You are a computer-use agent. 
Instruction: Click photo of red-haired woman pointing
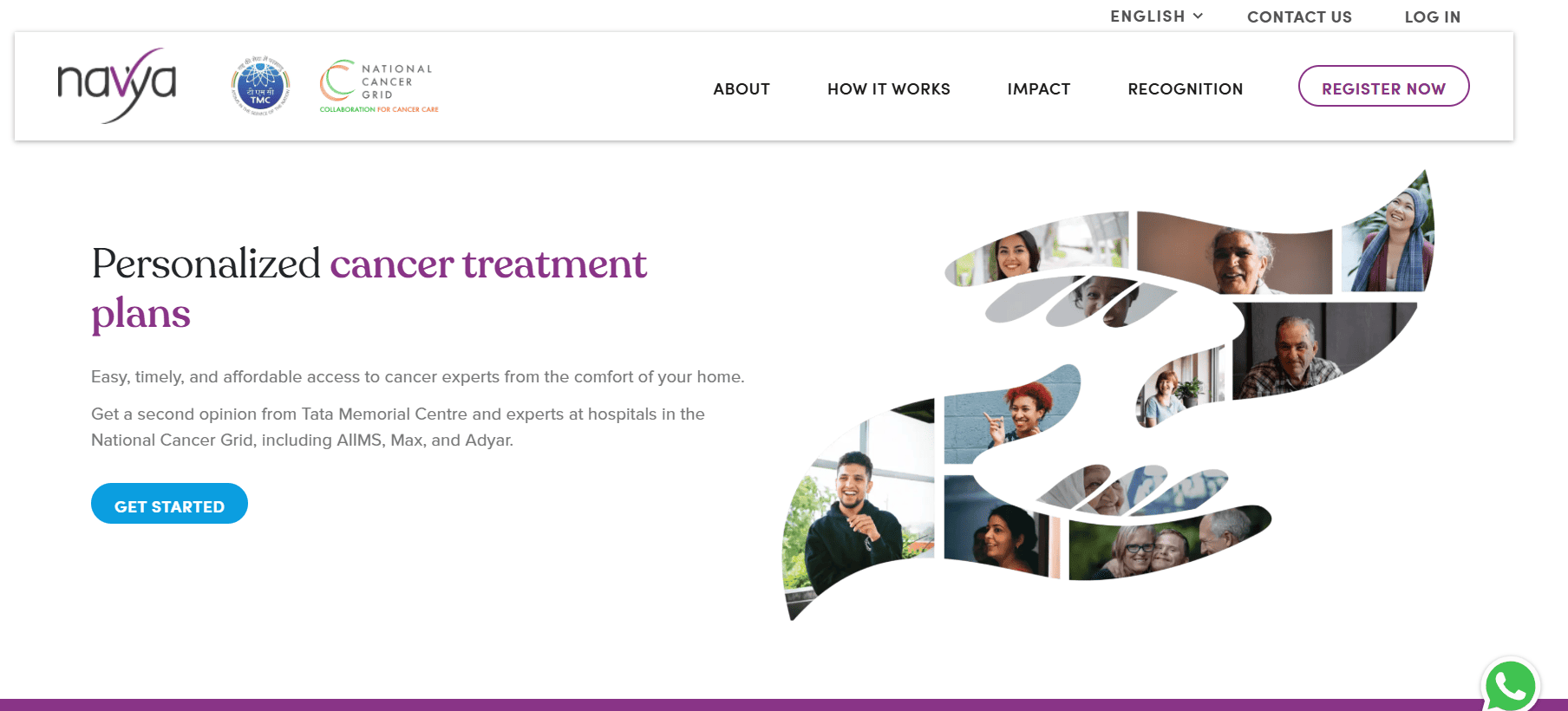click(1010, 412)
